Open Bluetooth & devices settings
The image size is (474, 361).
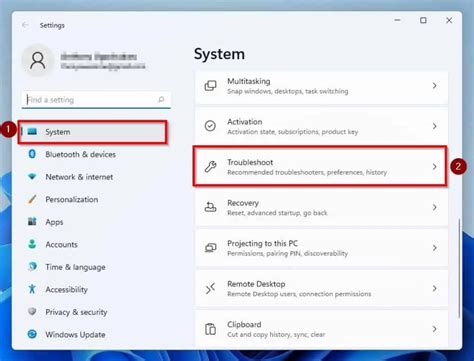point(80,154)
